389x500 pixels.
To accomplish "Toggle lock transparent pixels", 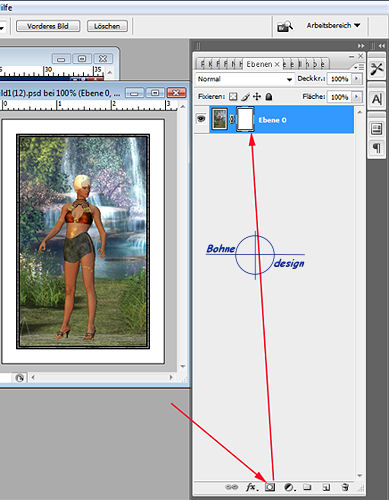I will (x=233, y=97).
